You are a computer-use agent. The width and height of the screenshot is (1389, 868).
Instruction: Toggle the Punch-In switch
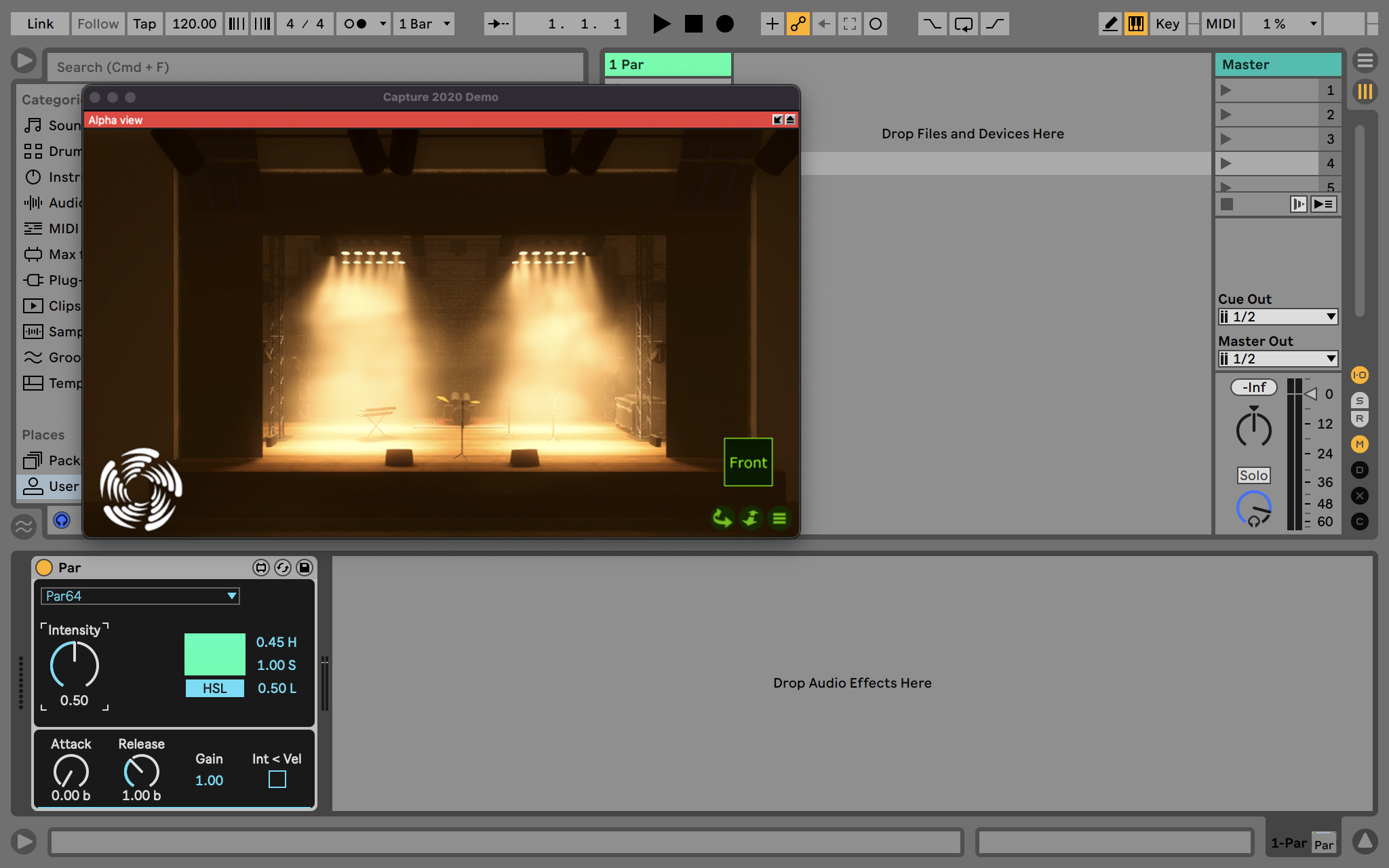932,24
